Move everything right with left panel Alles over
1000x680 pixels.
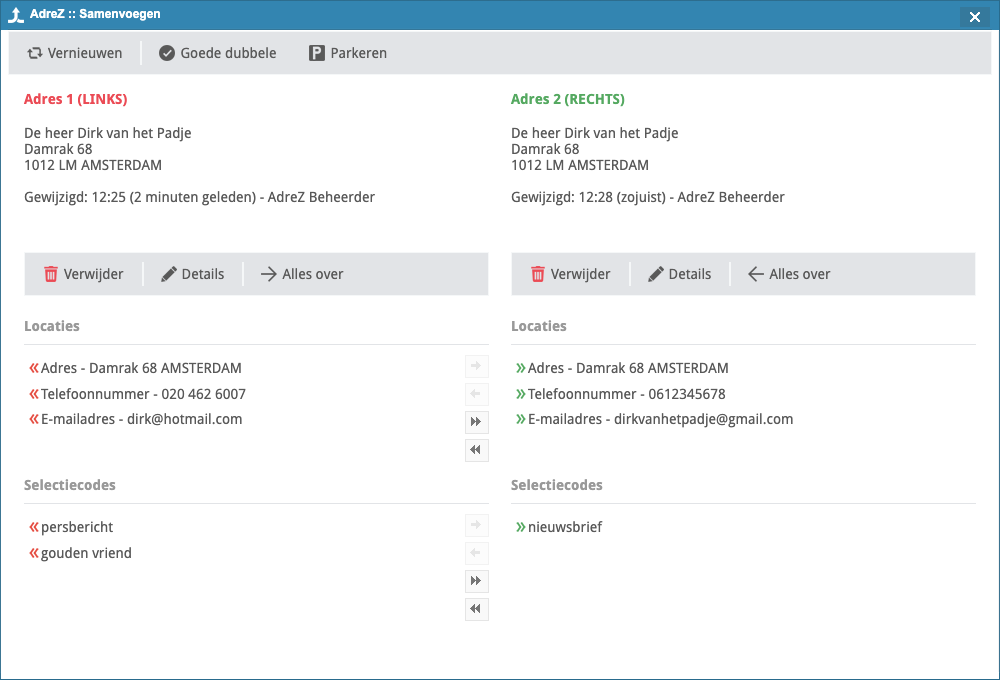point(301,274)
